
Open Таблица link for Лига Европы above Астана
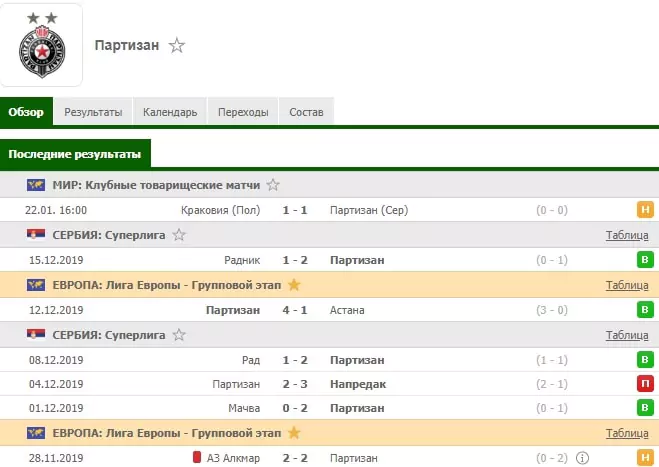pyautogui.click(x=627, y=285)
